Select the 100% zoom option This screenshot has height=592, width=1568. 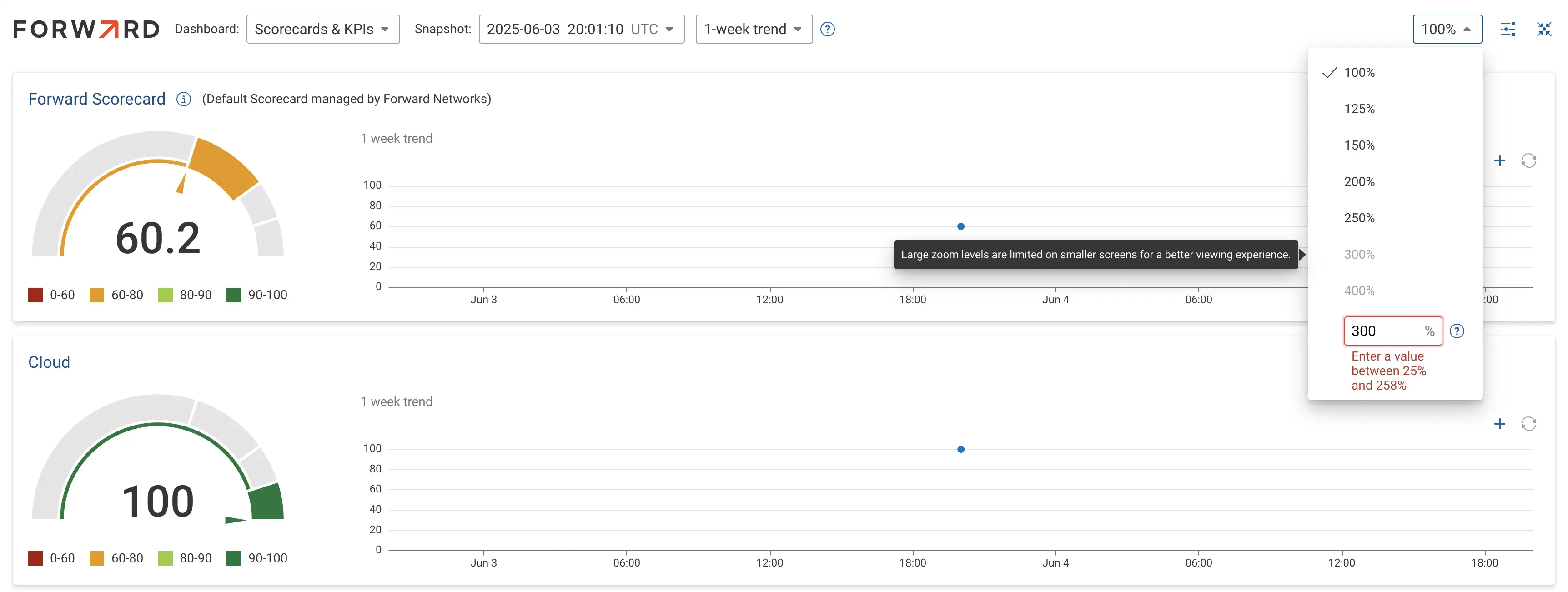tap(1395, 72)
